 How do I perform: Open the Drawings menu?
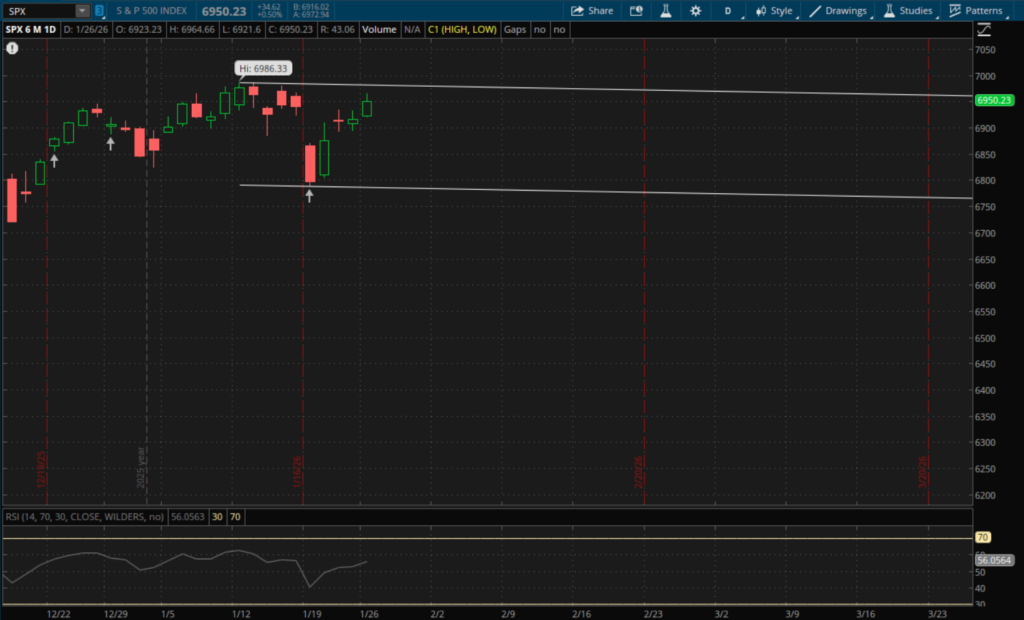tap(839, 11)
